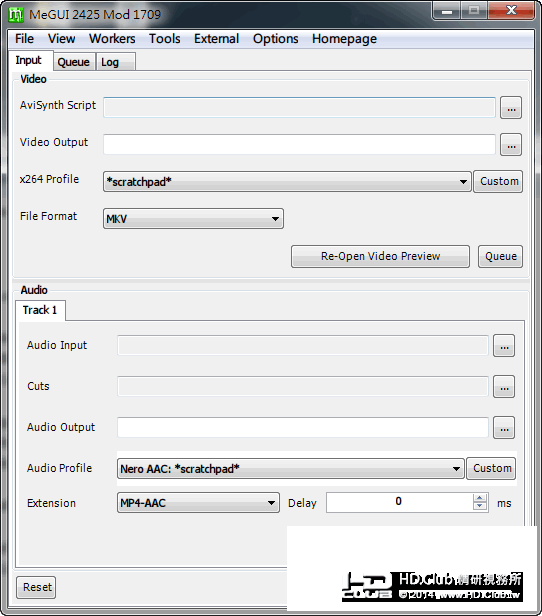The height and width of the screenshot is (616, 542).
Task: Open the Tools menu
Action: (165, 38)
